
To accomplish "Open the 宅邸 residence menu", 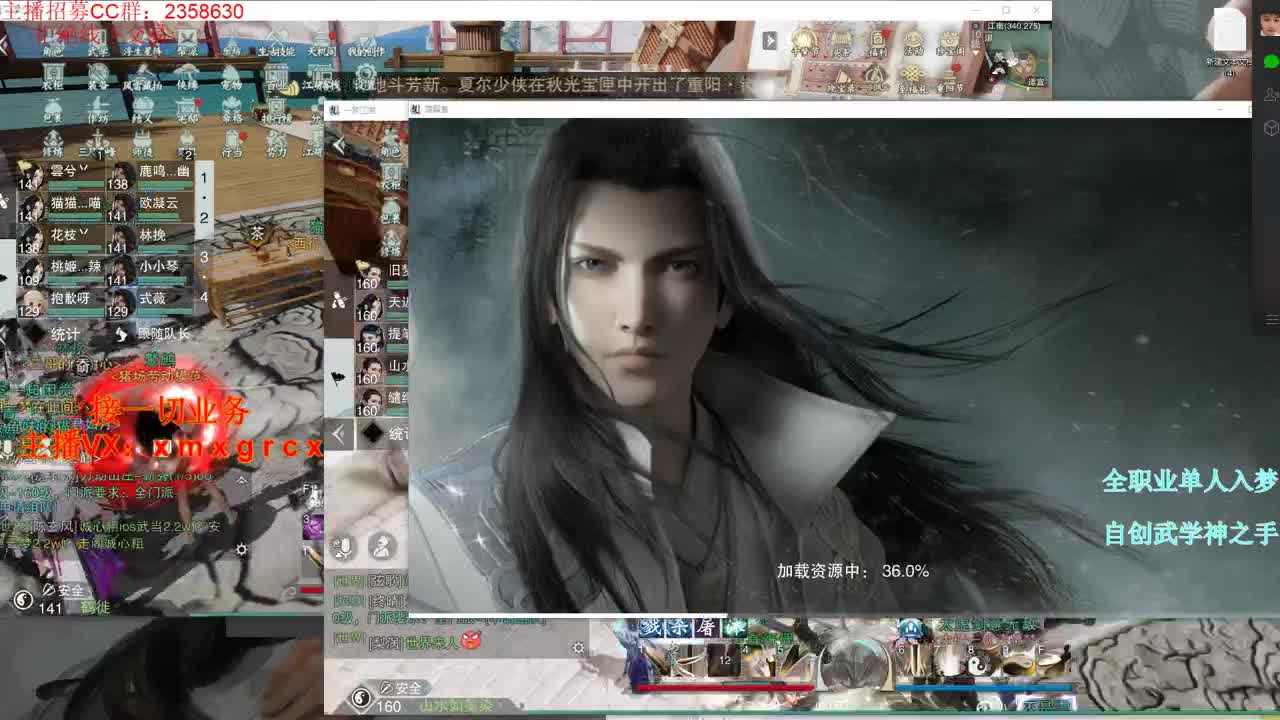I will (187, 109).
